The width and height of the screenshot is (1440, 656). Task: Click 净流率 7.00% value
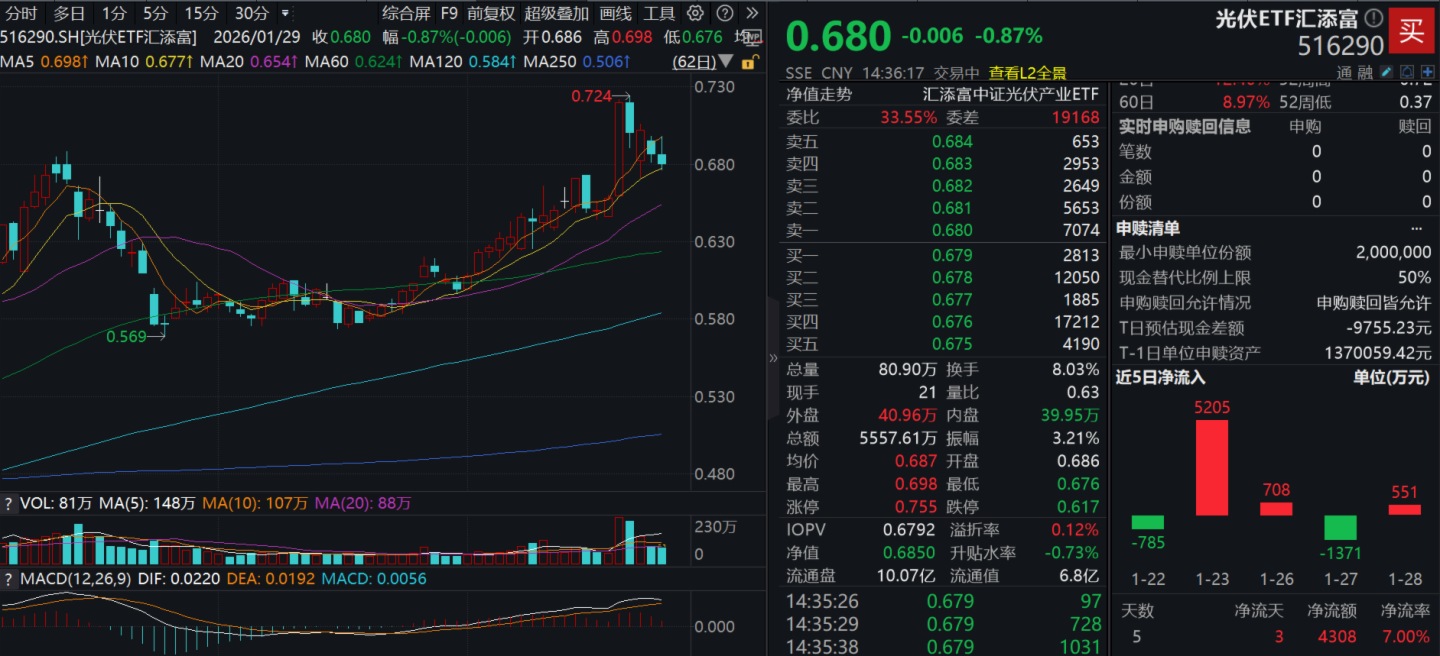pyautogui.click(x=1405, y=637)
